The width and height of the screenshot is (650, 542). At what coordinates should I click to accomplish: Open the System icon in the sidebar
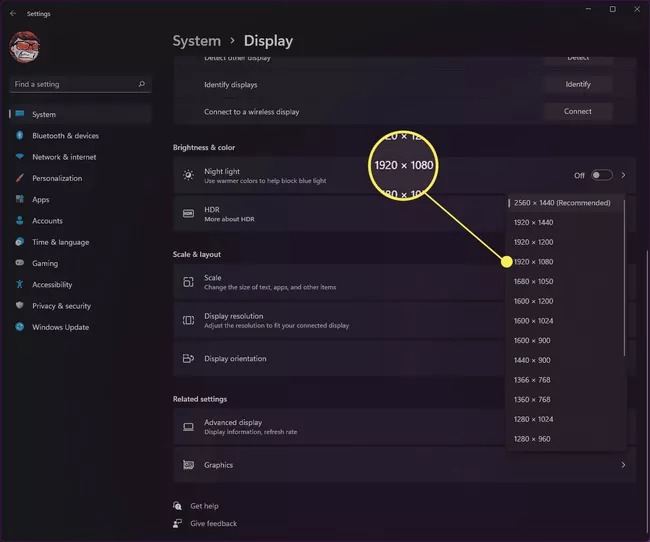(19, 114)
